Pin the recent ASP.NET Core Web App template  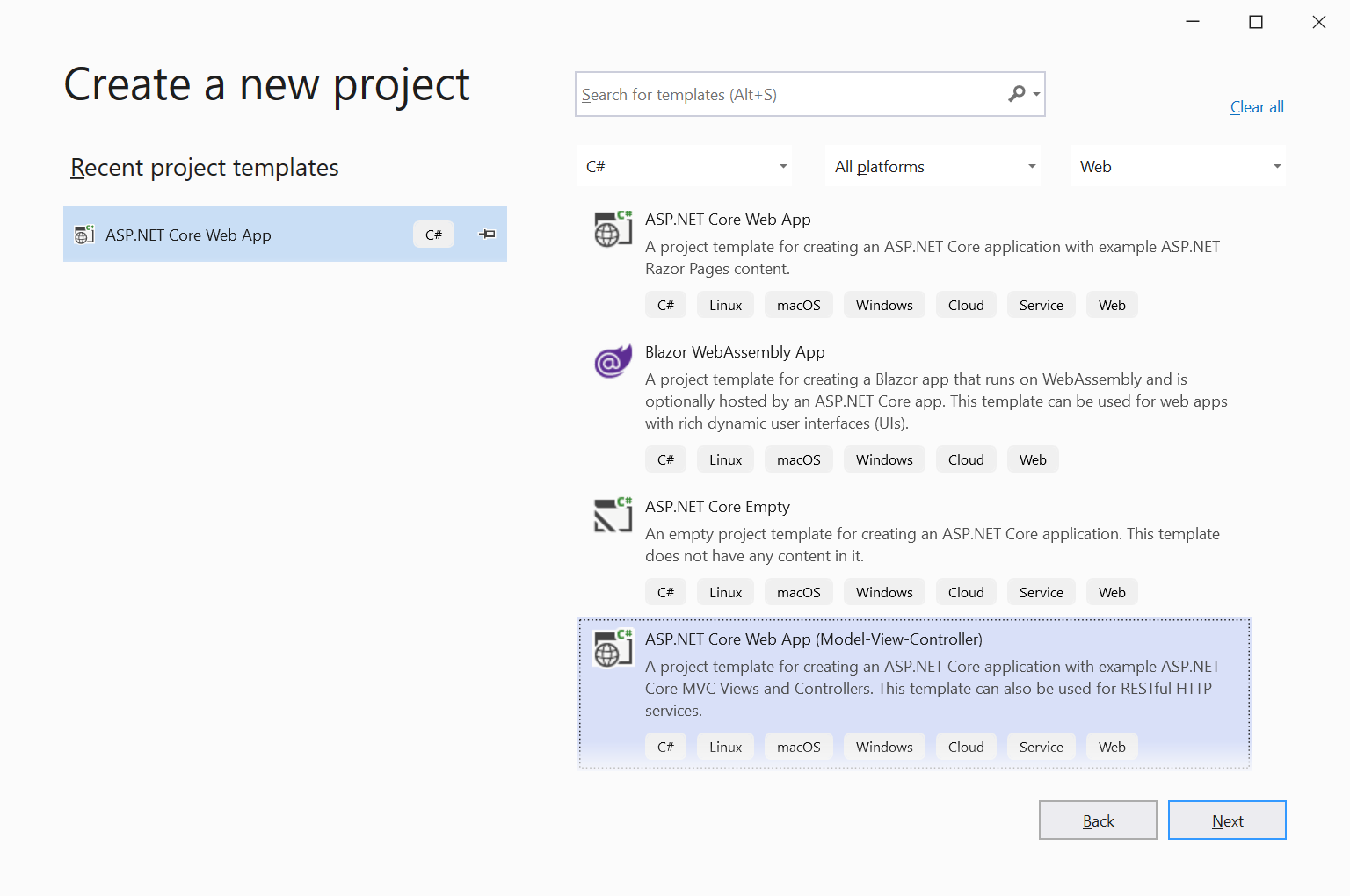(487, 235)
